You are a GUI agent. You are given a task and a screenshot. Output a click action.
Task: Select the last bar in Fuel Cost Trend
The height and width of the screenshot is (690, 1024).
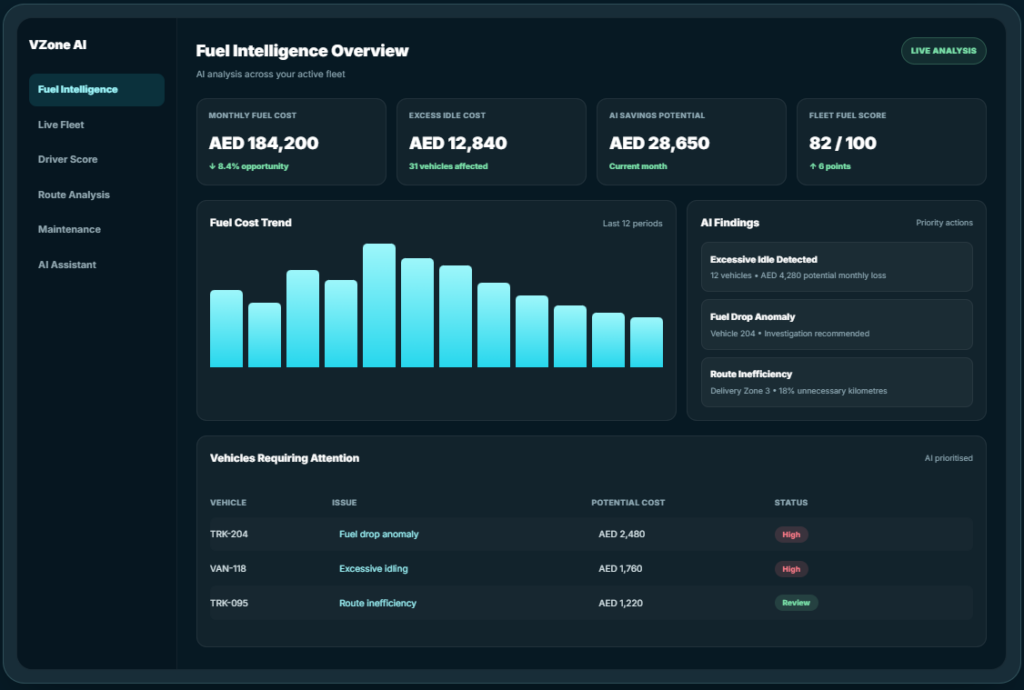[647, 342]
